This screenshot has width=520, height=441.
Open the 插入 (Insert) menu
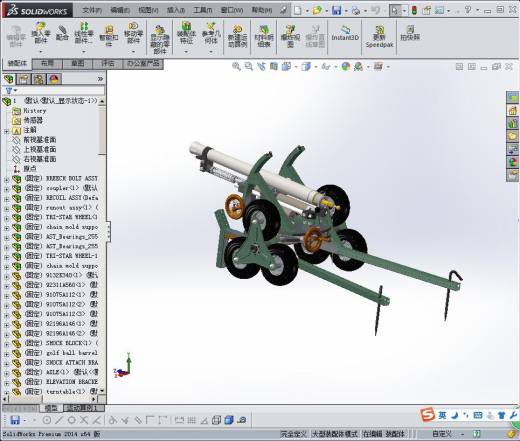tap(176, 10)
